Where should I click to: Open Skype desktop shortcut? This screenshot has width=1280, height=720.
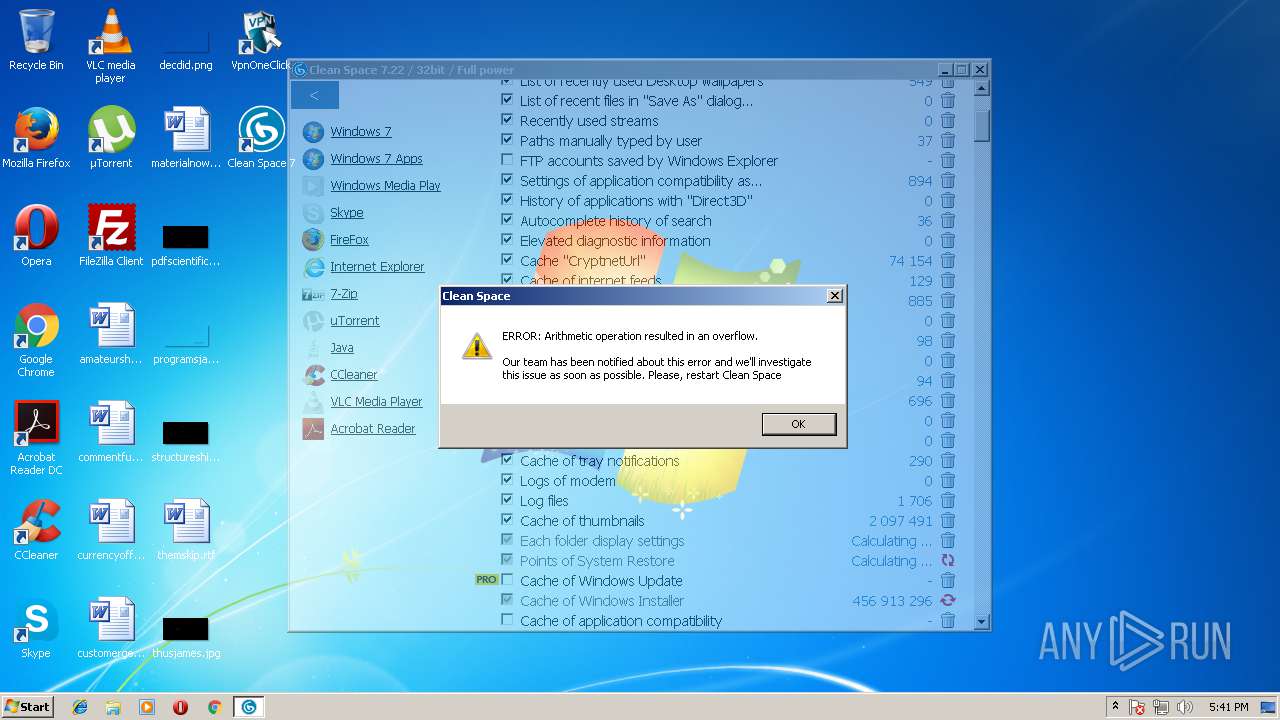(36, 628)
